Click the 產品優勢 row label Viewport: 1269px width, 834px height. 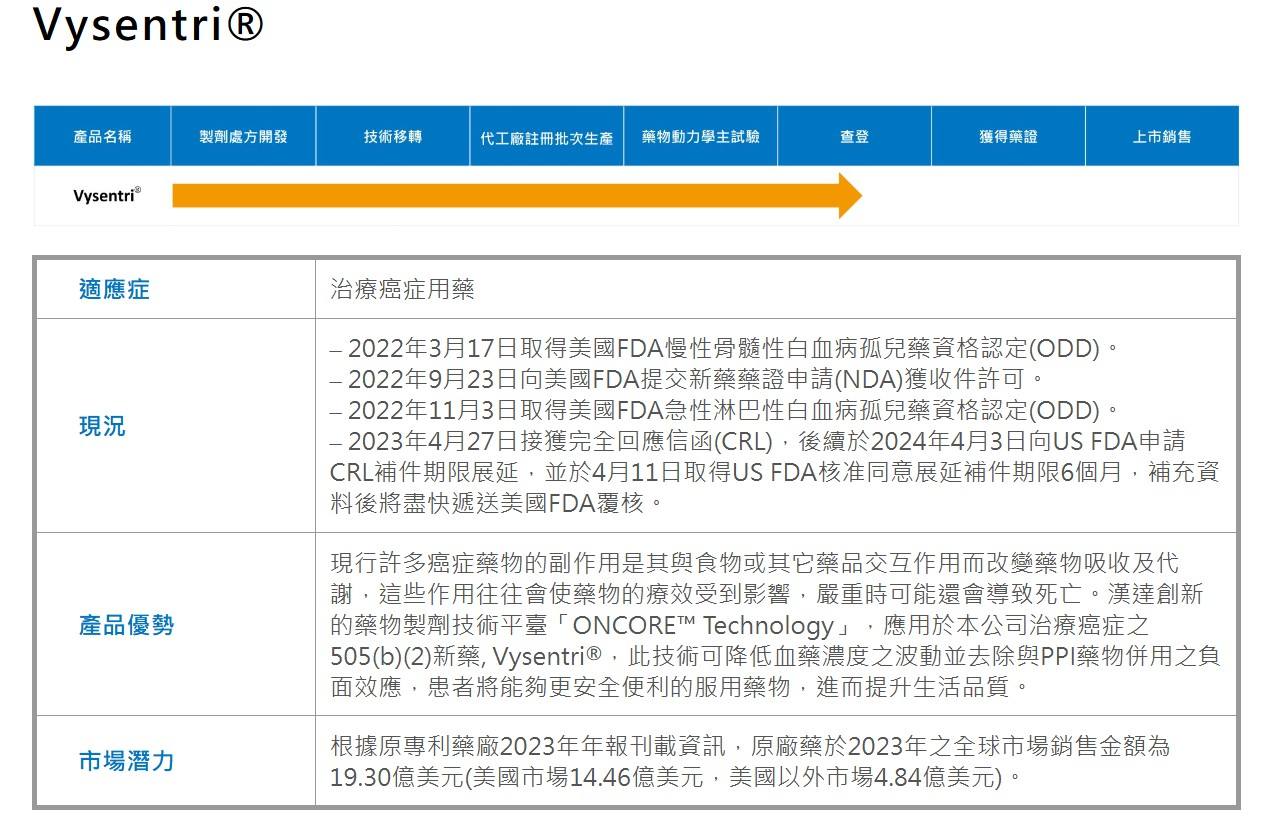(x=126, y=625)
